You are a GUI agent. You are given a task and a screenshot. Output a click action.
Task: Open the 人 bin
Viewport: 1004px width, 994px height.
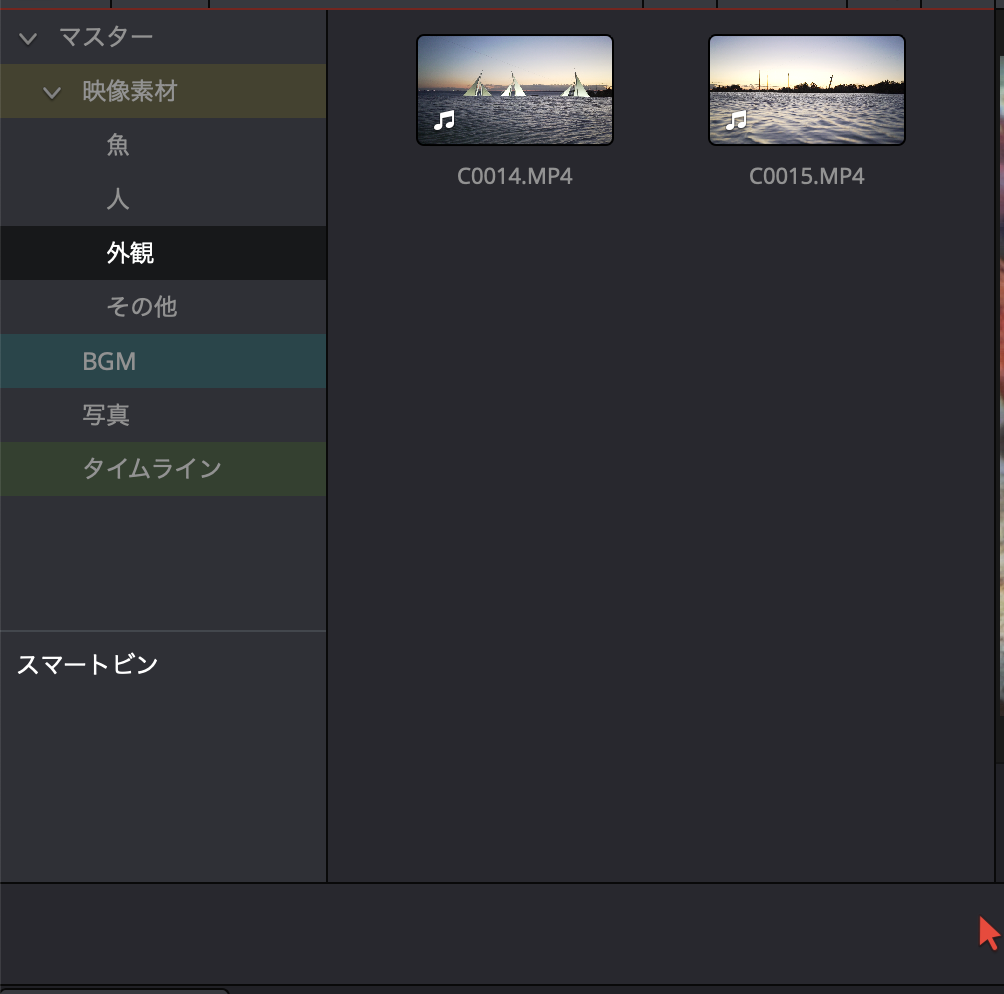coord(118,200)
